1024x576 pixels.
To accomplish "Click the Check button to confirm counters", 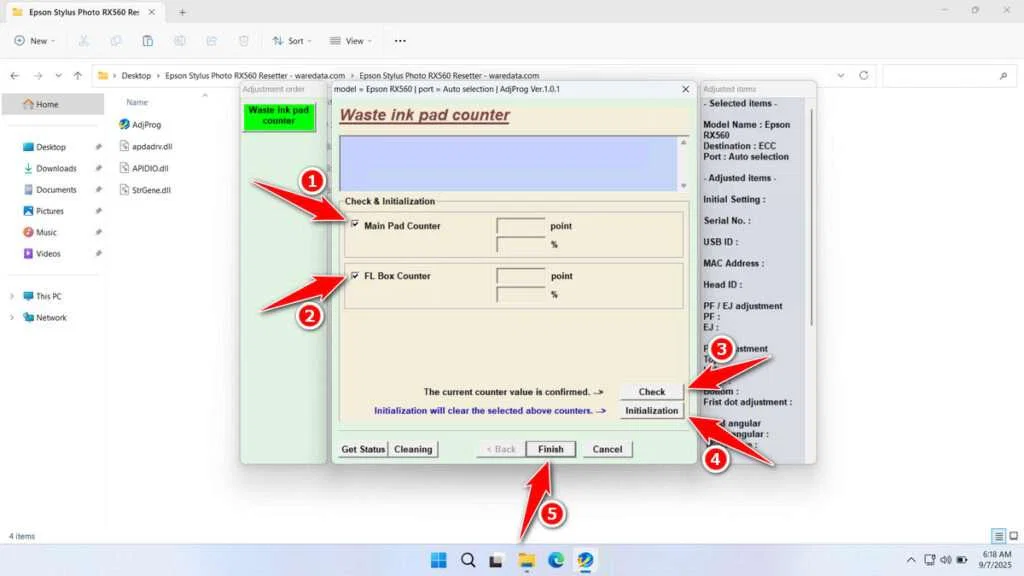I will point(651,392).
